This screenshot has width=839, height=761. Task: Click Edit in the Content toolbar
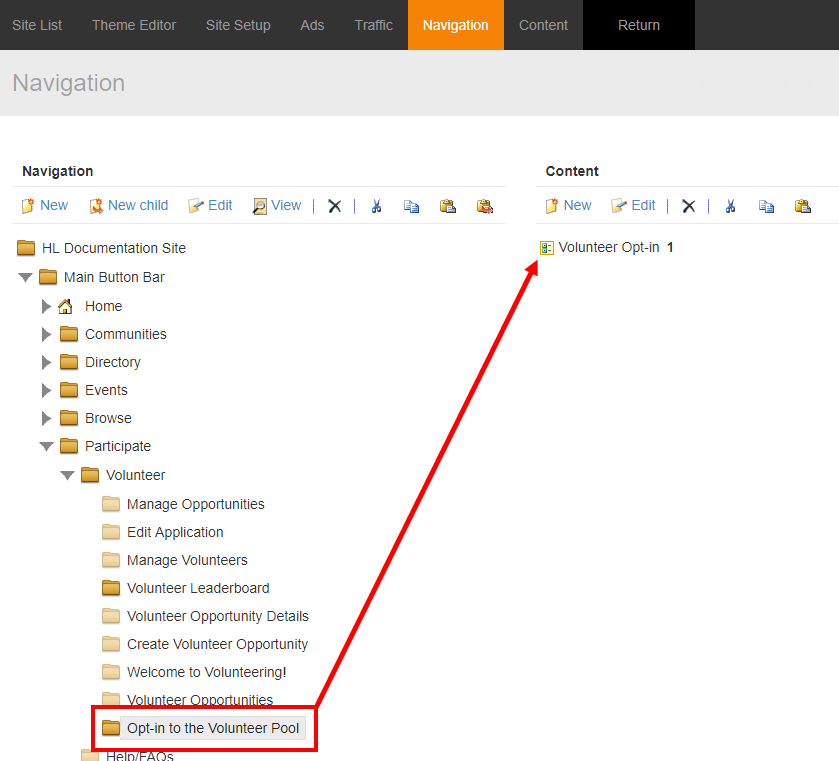click(634, 206)
